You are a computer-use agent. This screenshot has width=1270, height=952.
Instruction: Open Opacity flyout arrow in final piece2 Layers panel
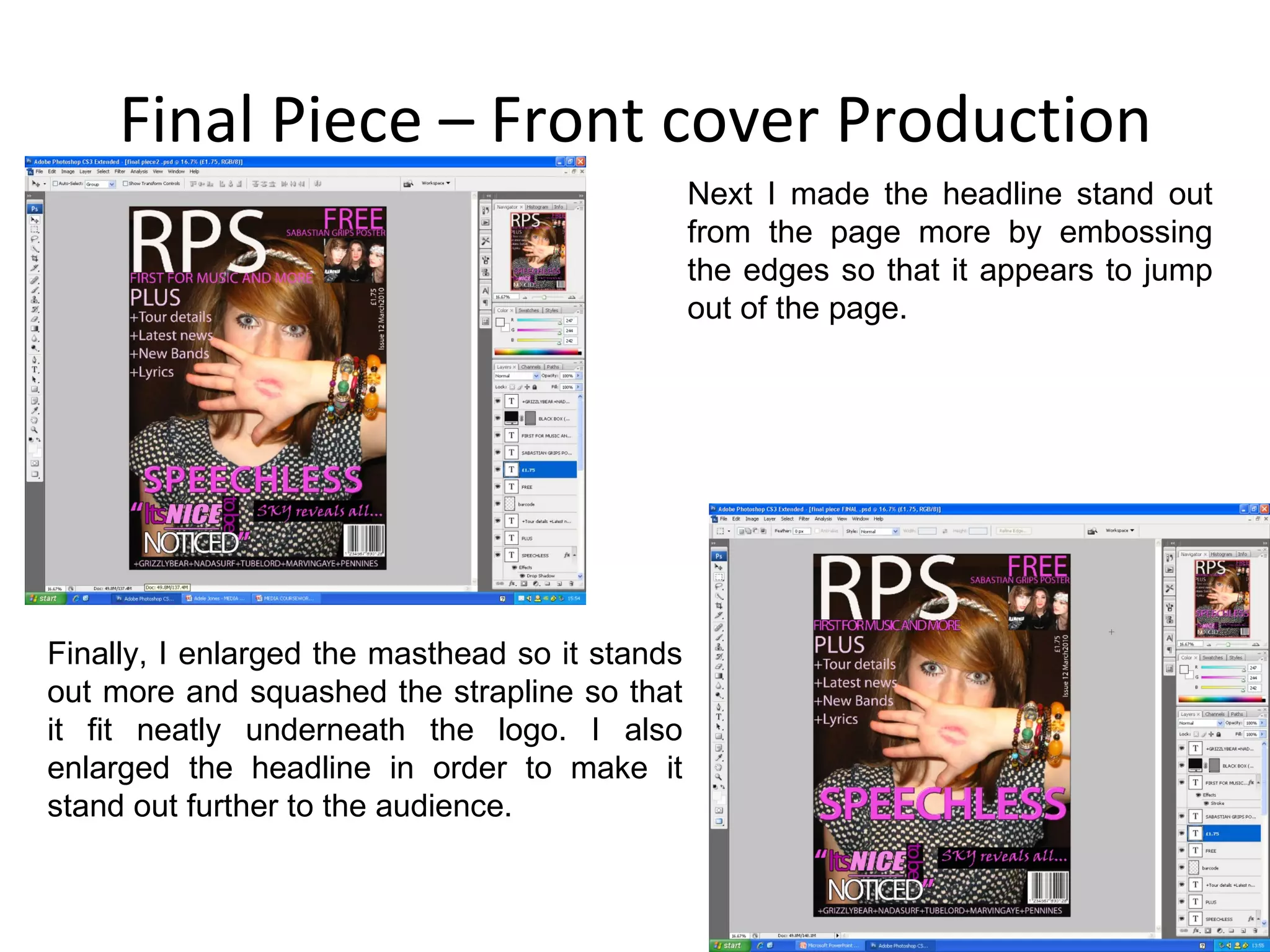tap(579, 376)
